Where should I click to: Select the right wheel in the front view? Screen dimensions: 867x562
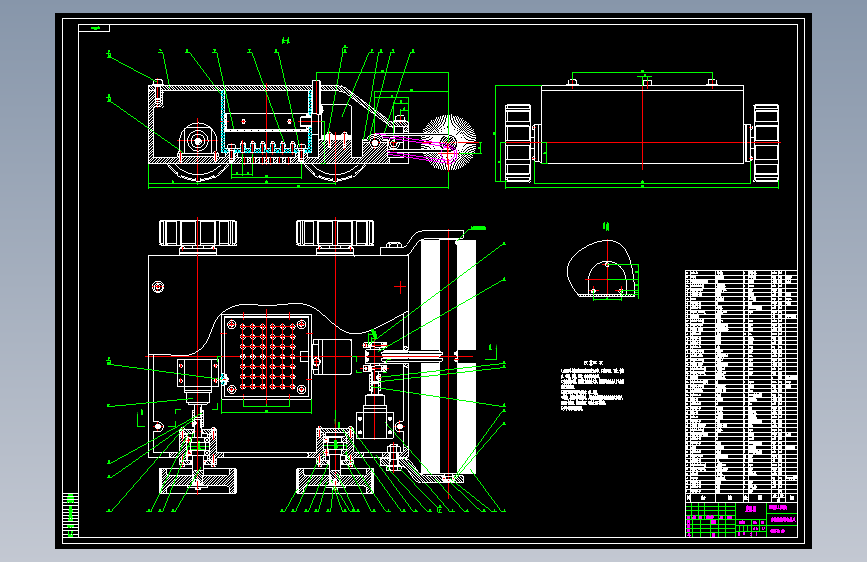click(x=766, y=143)
